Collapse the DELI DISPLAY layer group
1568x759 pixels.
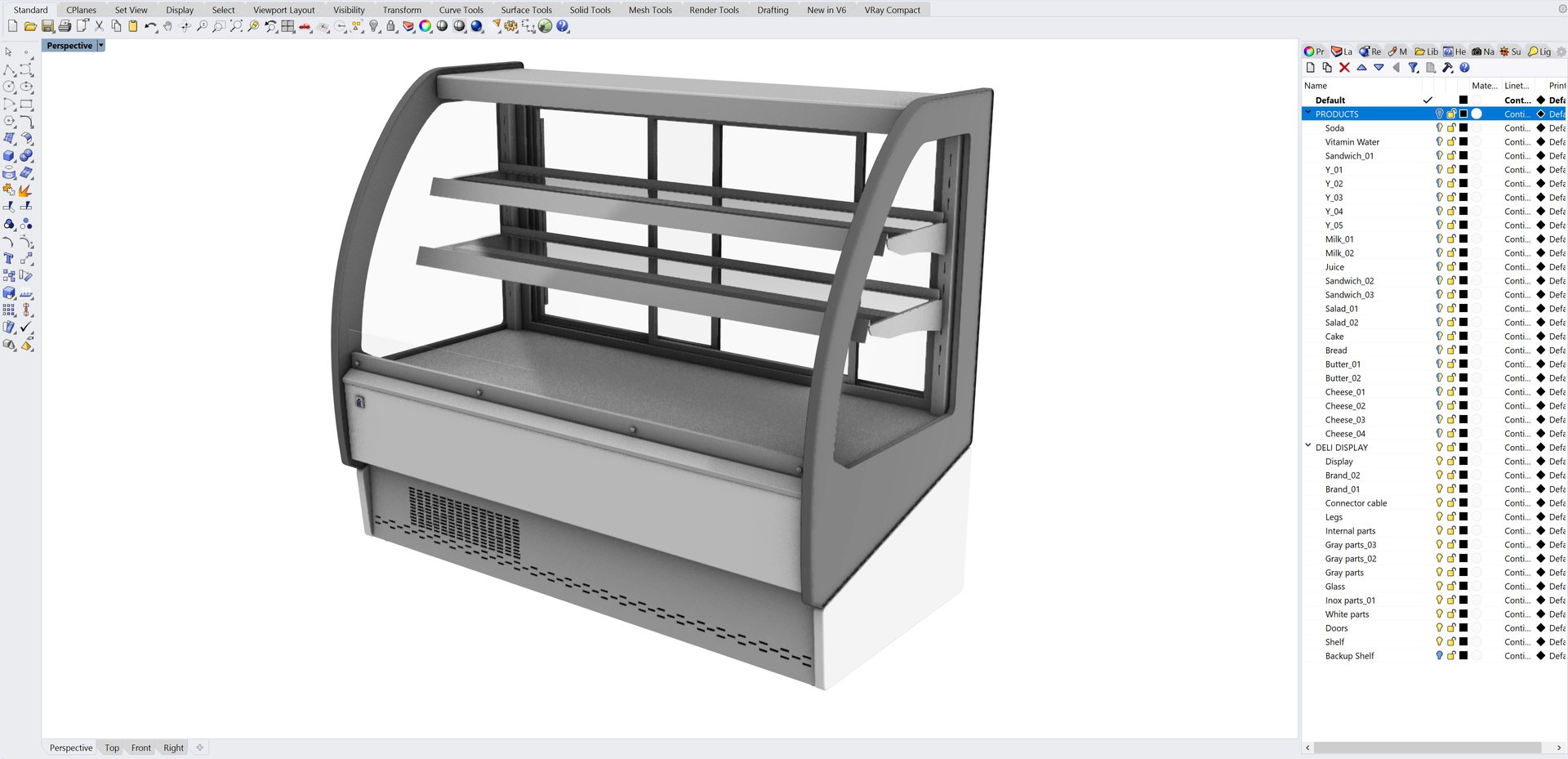[1308, 446]
